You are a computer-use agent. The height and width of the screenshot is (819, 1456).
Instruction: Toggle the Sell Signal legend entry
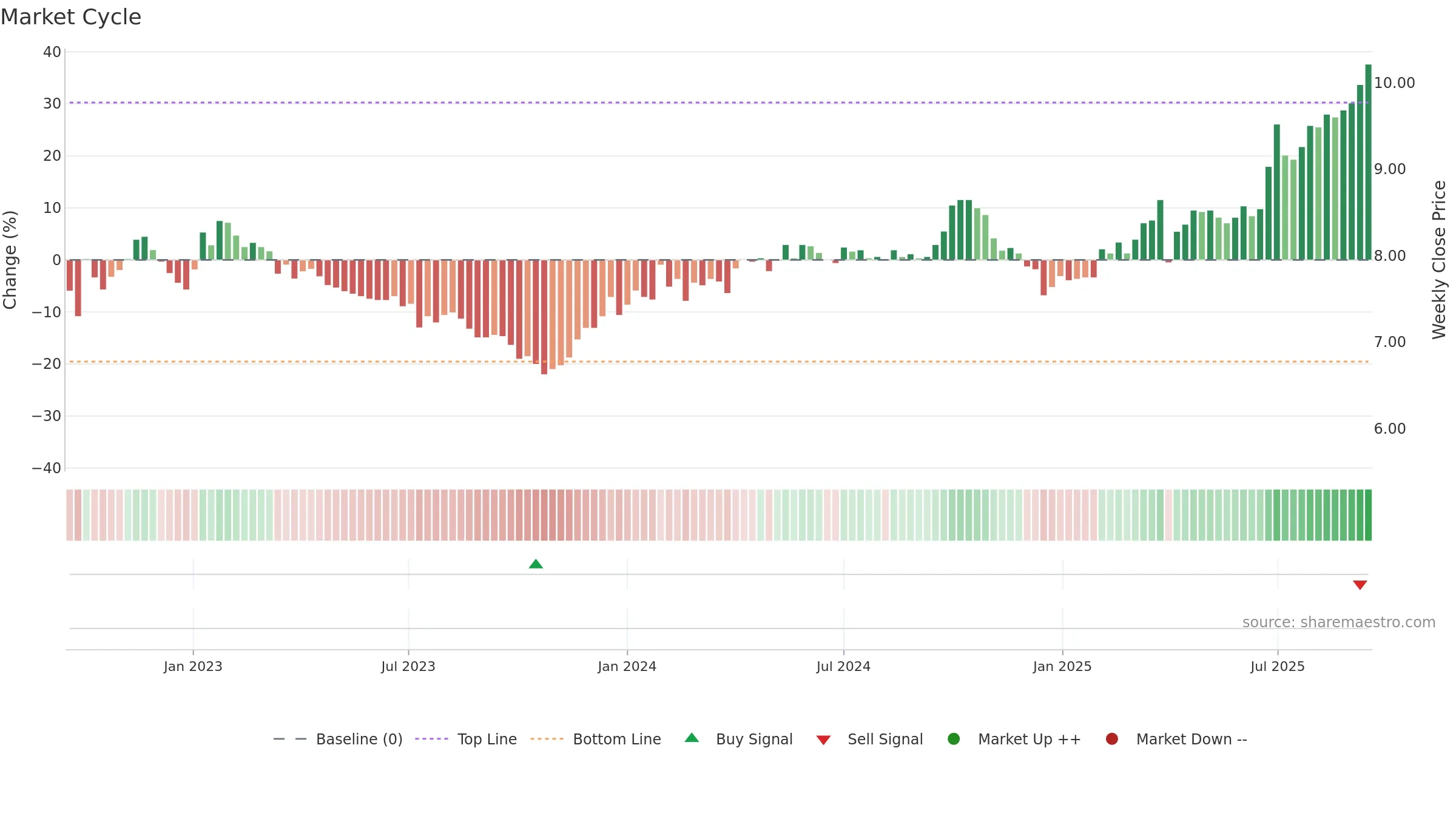[870, 739]
